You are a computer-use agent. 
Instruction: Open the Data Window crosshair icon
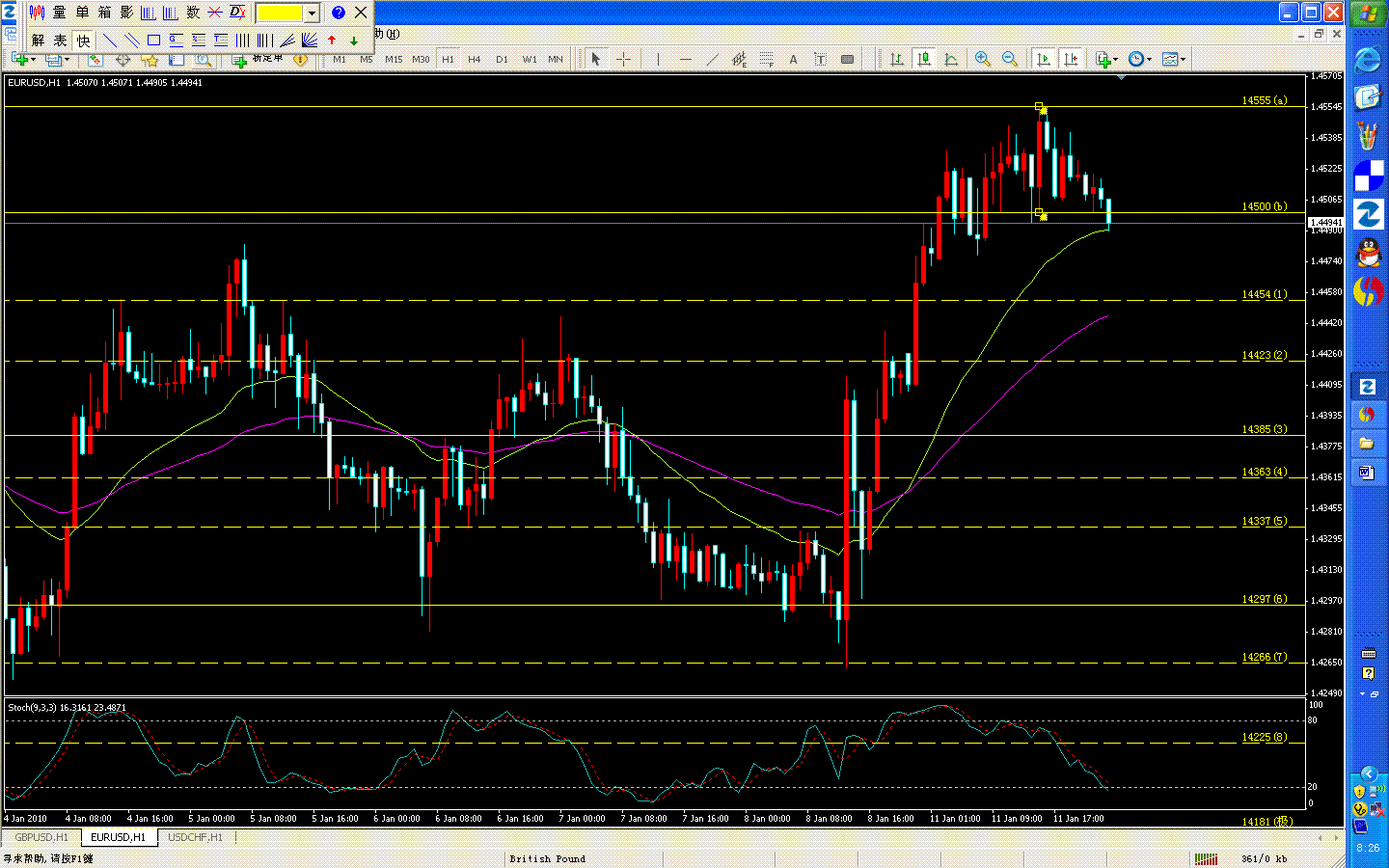coord(123,60)
